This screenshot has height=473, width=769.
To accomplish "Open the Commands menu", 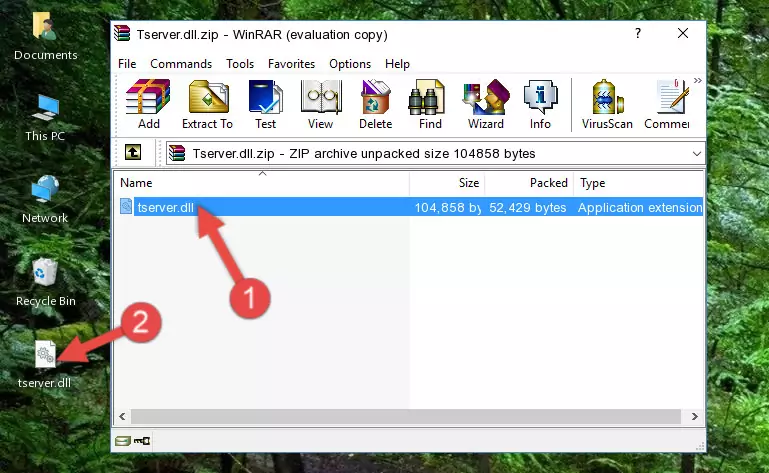I will (181, 64).
